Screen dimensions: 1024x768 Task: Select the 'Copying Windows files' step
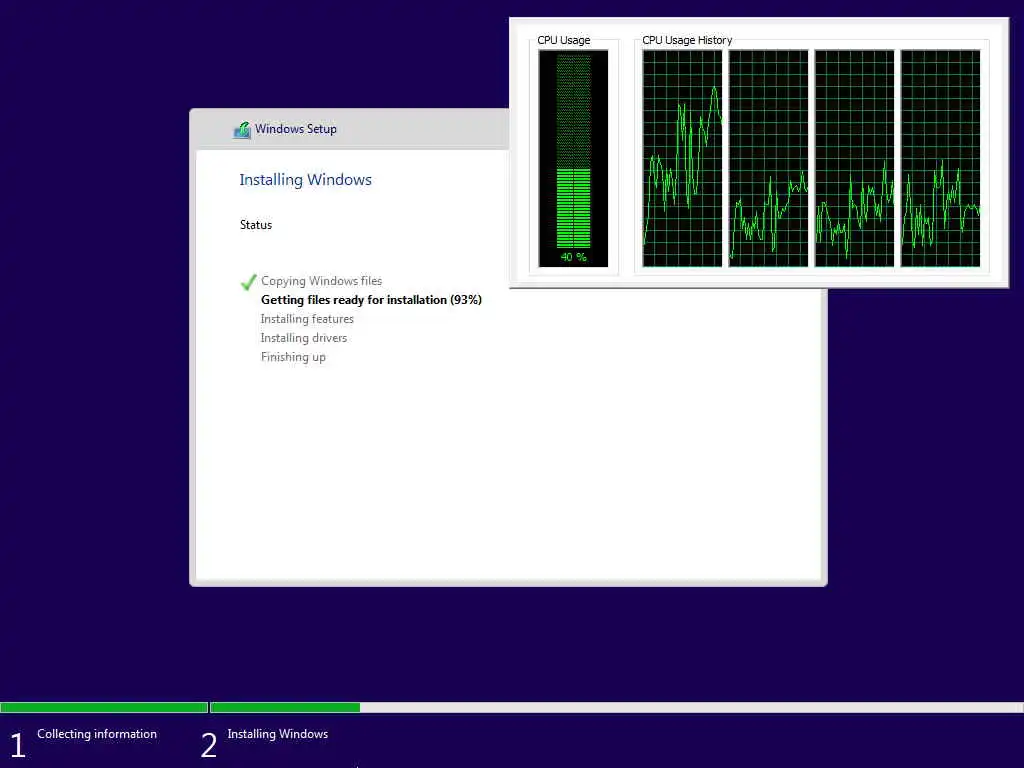[321, 281]
